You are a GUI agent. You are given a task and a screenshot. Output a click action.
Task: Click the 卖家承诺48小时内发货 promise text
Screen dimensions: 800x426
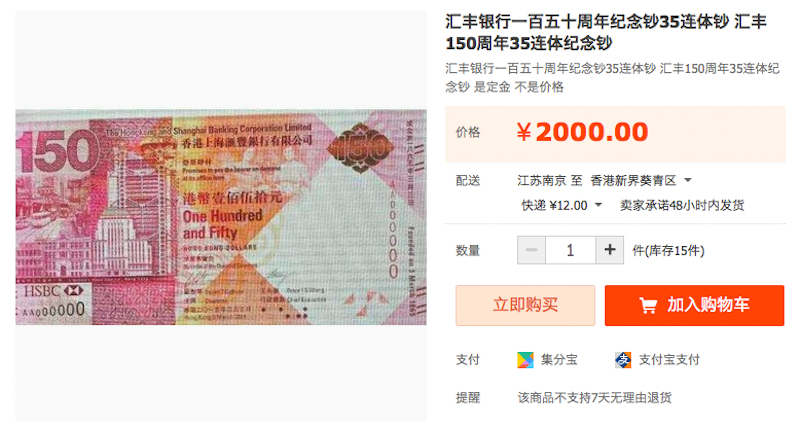[682, 205]
